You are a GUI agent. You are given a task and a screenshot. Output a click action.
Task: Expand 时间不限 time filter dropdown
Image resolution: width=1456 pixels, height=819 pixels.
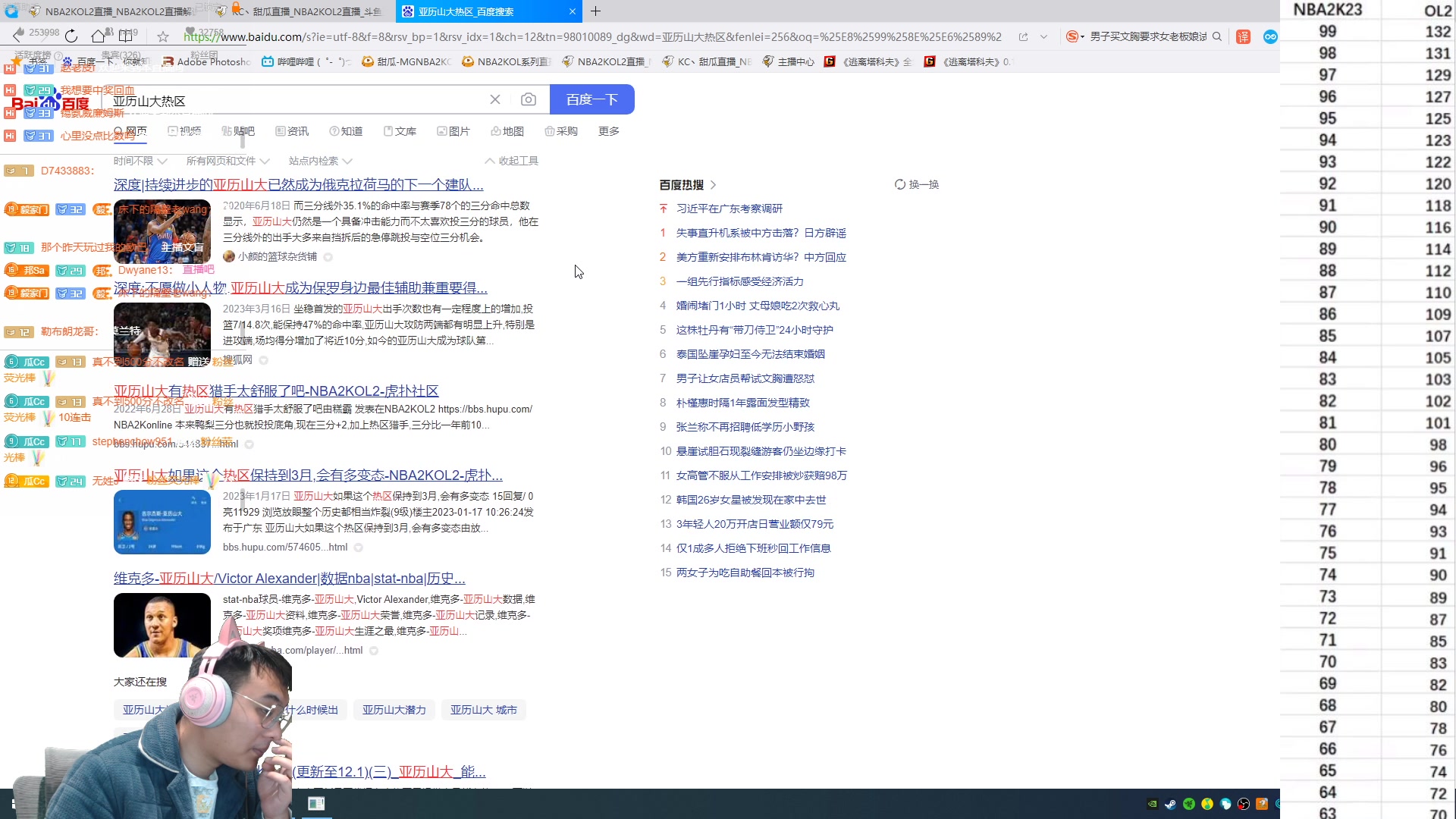tap(140, 161)
